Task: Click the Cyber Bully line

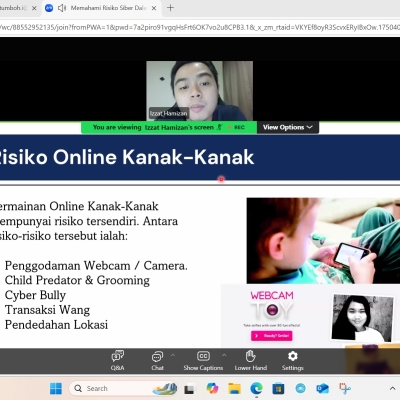Action: point(35,295)
